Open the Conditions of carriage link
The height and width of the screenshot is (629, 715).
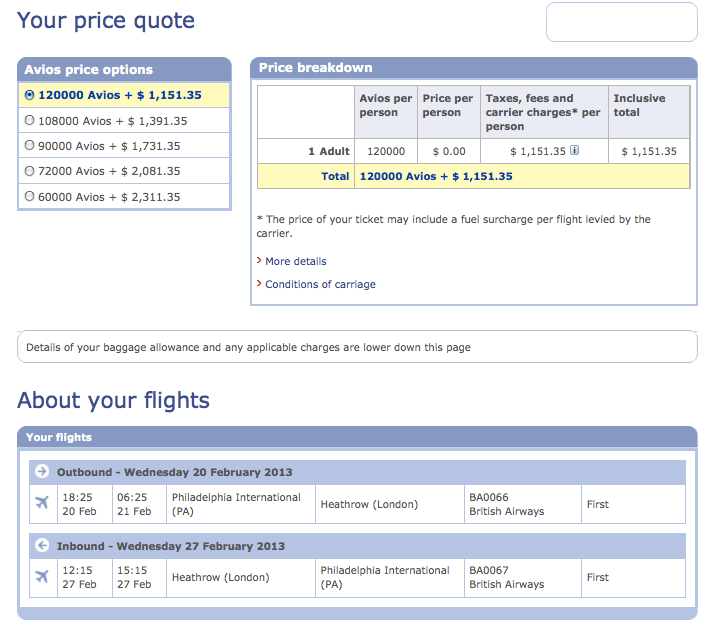point(320,284)
